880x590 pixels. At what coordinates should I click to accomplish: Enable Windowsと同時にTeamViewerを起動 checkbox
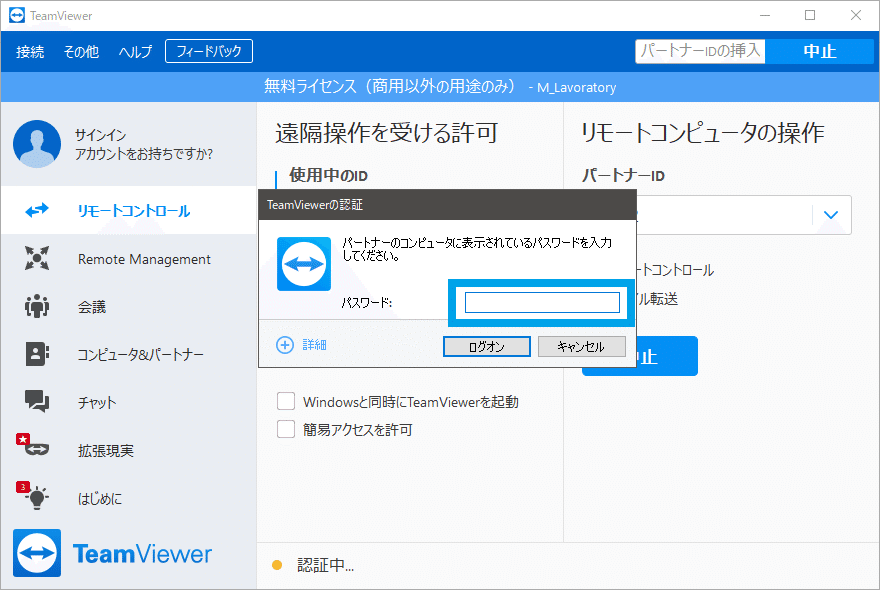pyautogui.click(x=286, y=401)
